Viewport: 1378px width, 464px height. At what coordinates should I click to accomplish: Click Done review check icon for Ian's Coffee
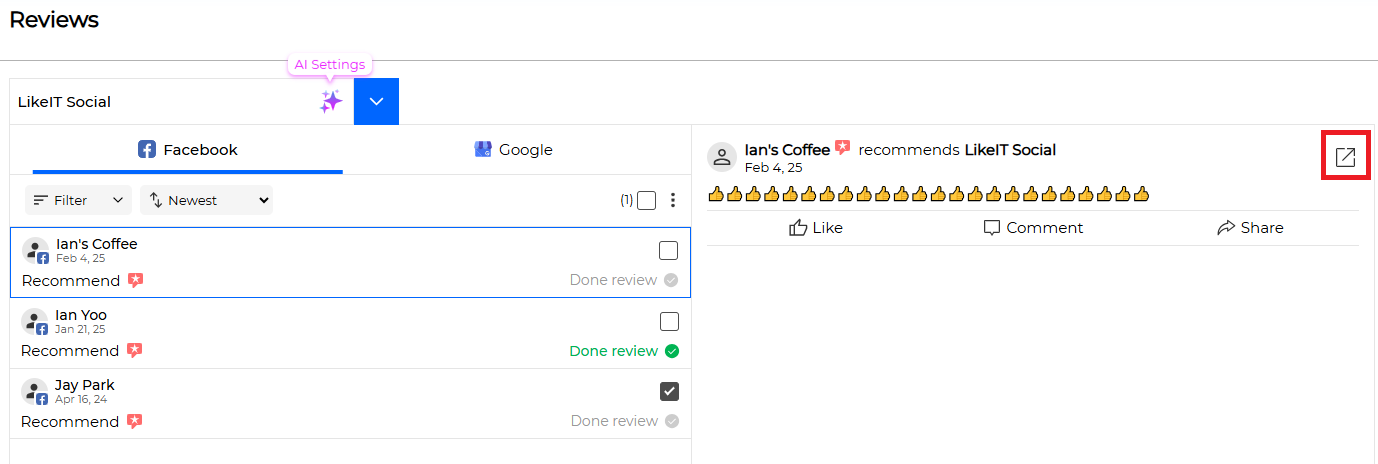(x=671, y=280)
